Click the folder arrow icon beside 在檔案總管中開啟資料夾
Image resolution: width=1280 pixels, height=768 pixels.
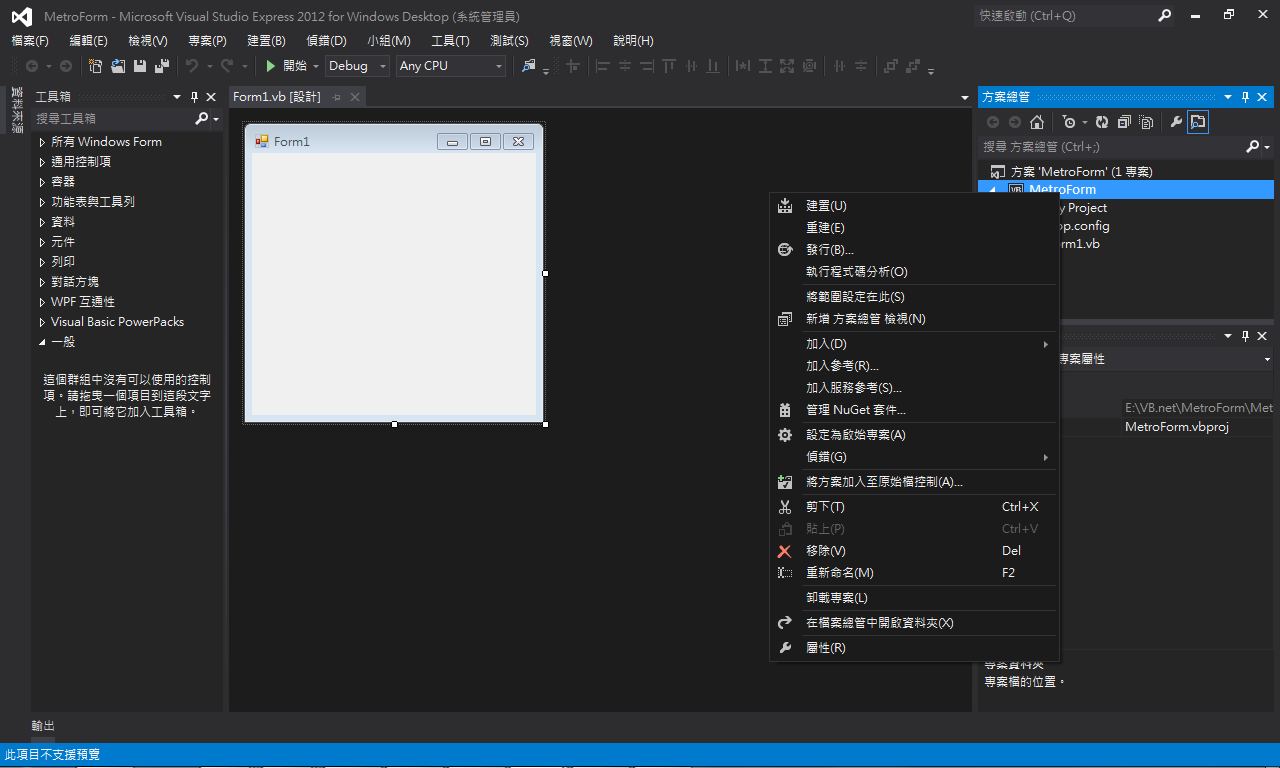785,623
